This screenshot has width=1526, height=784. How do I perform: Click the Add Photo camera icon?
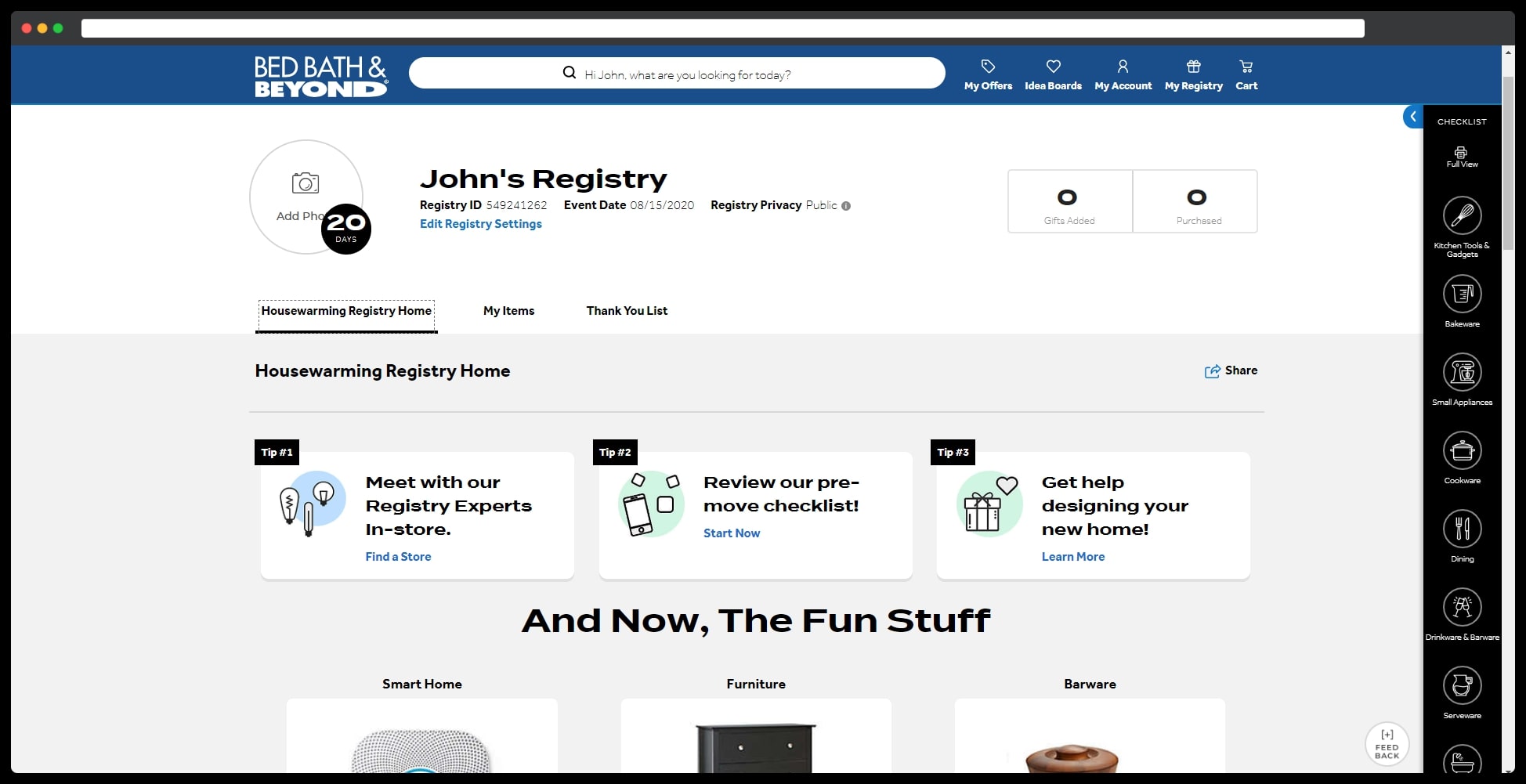(x=306, y=183)
